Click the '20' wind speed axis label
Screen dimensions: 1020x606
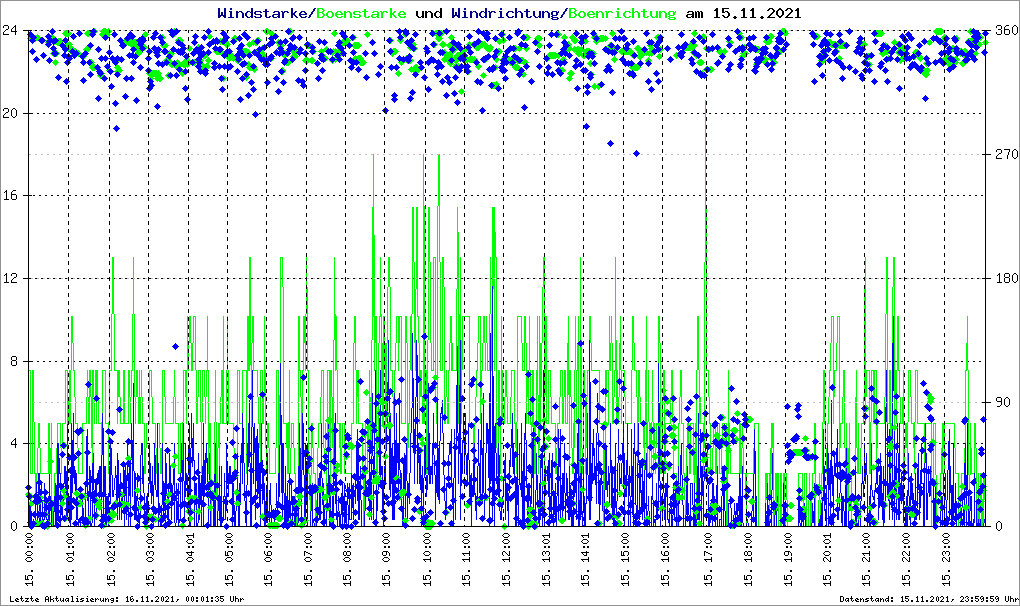point(10,113)
